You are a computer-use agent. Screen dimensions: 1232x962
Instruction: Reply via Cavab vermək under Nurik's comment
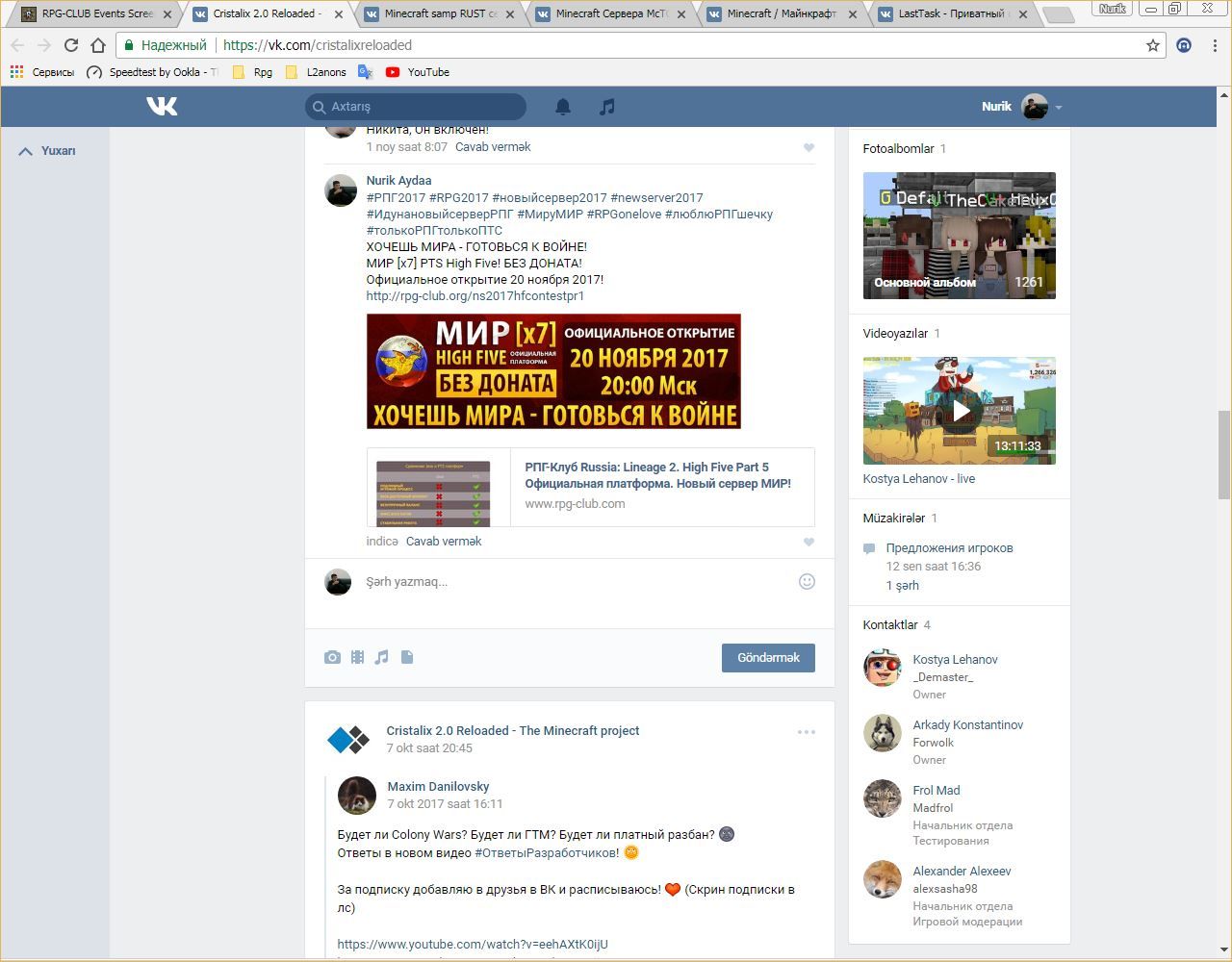click(444, 542)
